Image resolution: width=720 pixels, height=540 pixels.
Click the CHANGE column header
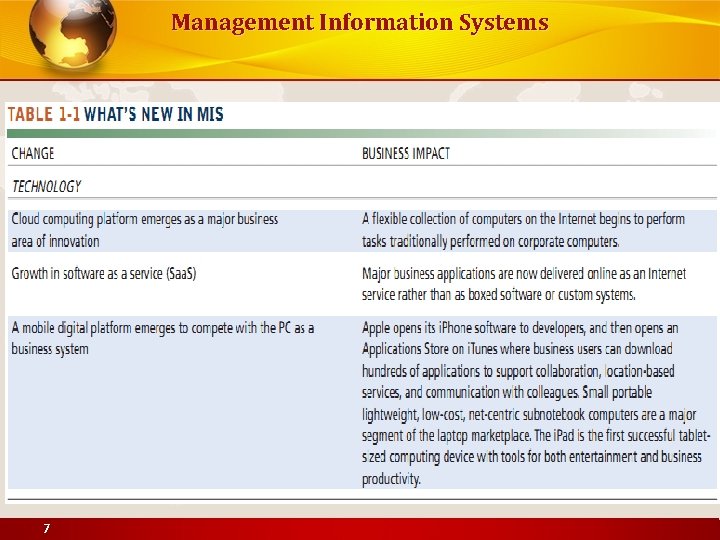[x=33, y=153]
